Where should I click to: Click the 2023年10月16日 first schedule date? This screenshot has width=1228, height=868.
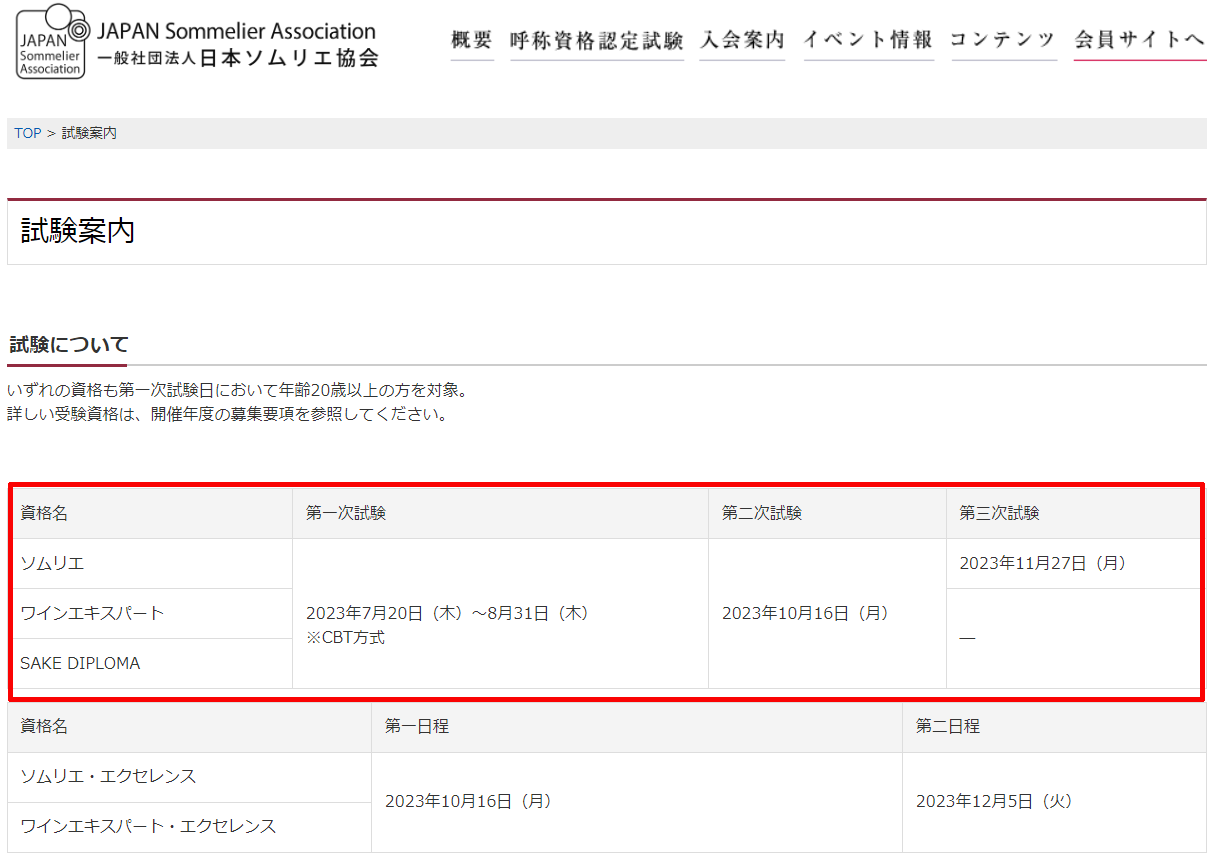pos(468,801)
